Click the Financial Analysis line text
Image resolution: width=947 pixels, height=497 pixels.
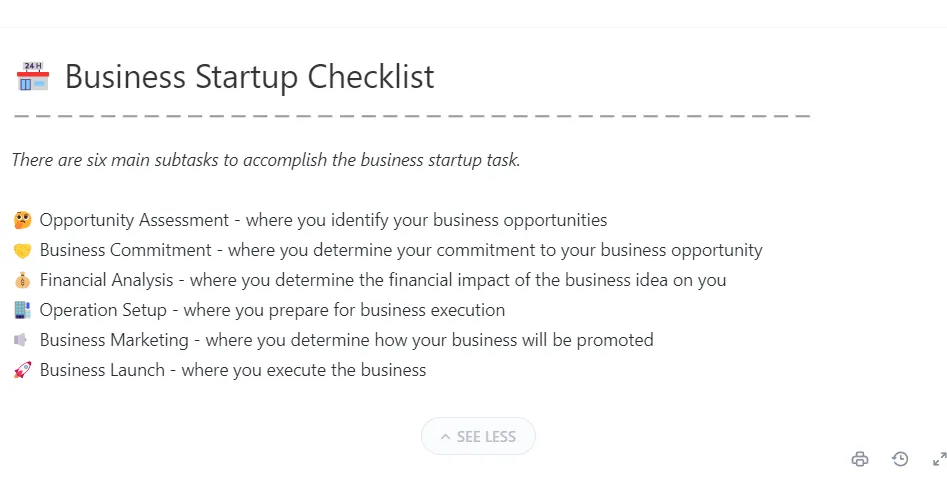pos(383,280)
